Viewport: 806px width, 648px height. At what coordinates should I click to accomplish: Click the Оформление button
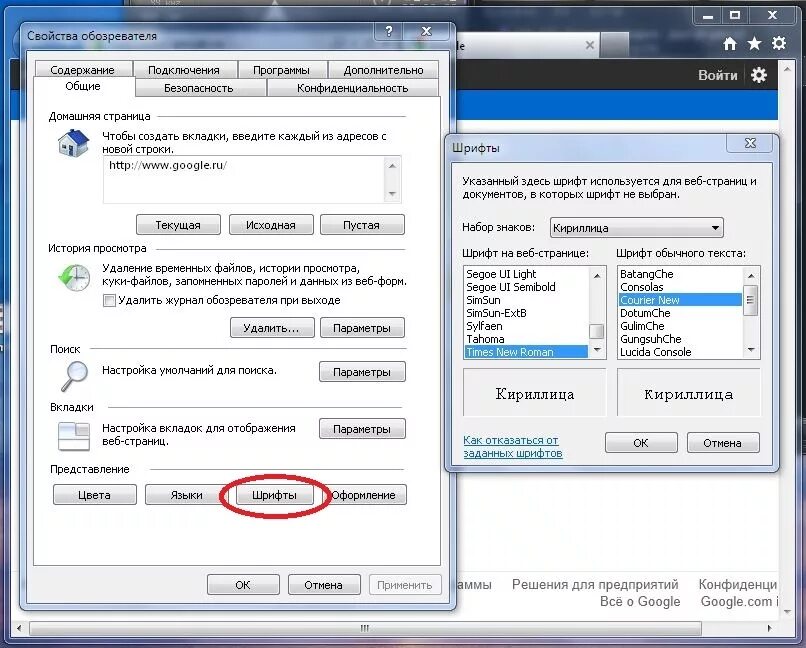click(x=363, y=495)
